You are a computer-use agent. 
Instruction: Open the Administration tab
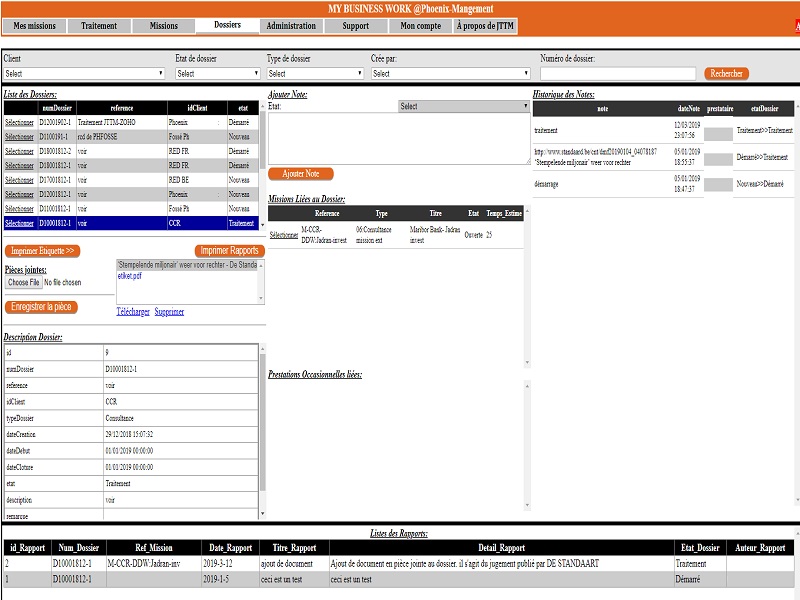pos(291,26)
